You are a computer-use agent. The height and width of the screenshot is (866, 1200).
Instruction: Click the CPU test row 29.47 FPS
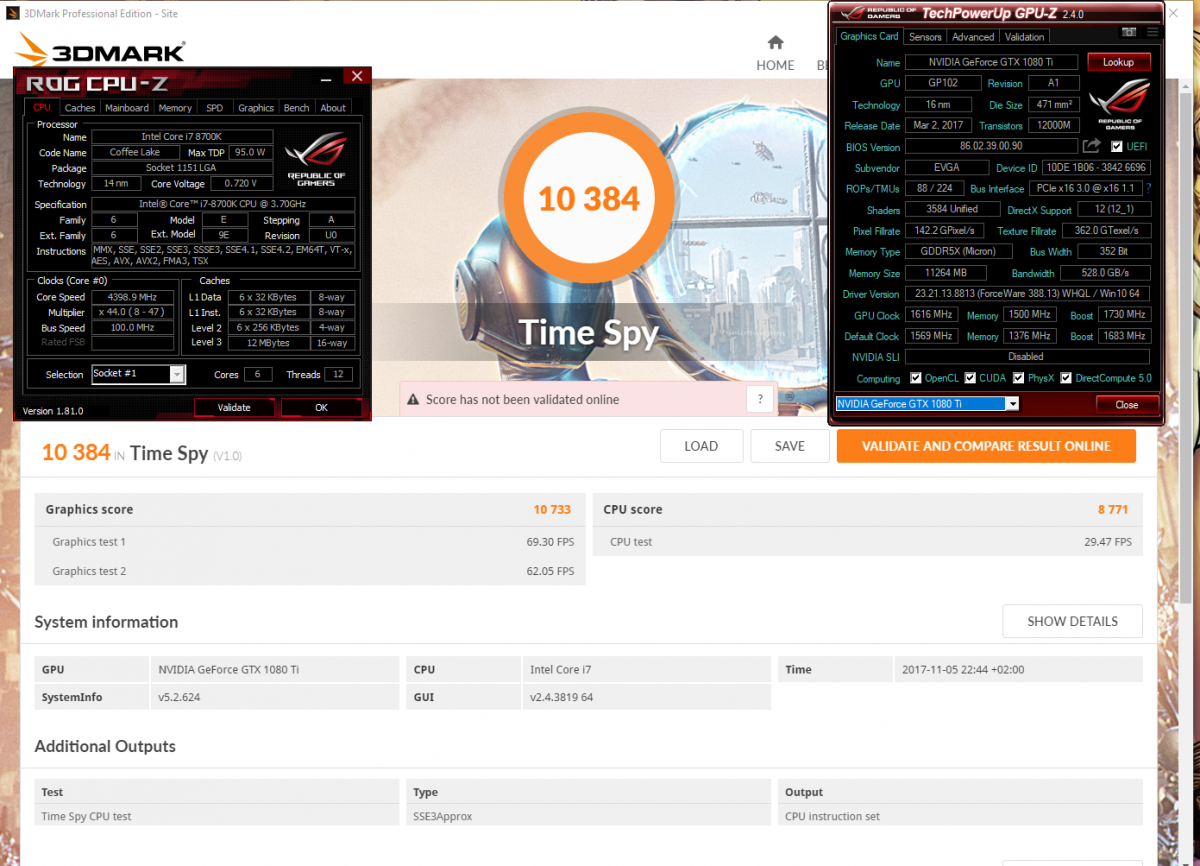pos(867,542)
